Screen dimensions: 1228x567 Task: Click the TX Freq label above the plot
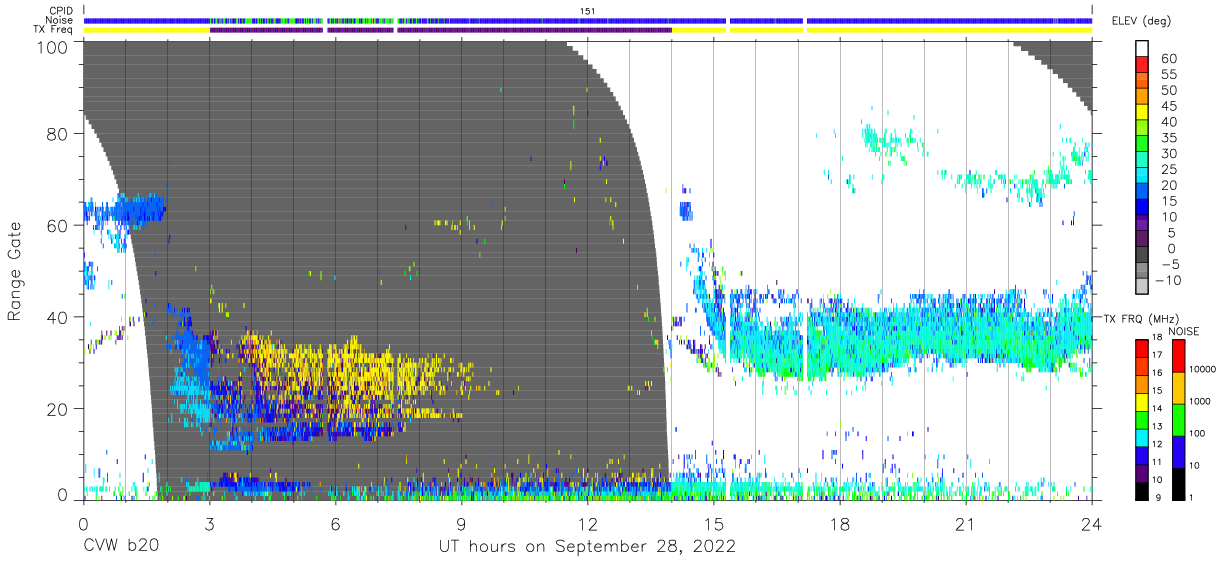pyautogui.click(x=55, y=30)
